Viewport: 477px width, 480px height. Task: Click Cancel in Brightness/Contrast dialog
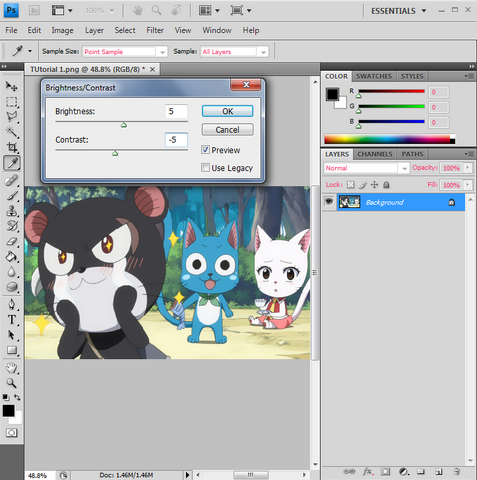(227, 130)
